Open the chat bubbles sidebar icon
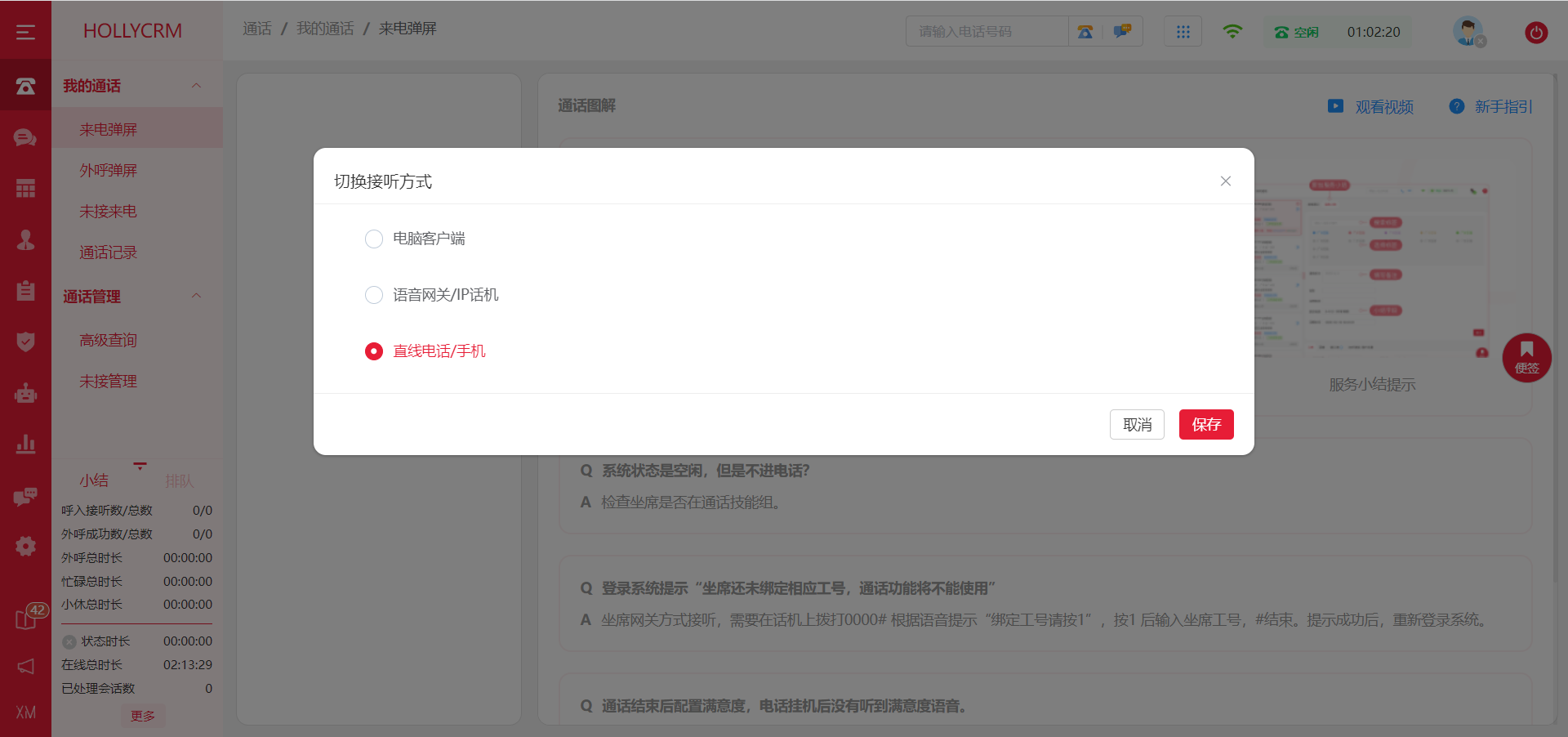The height and width of the screenshot is (737, 1568). (25, 137)
